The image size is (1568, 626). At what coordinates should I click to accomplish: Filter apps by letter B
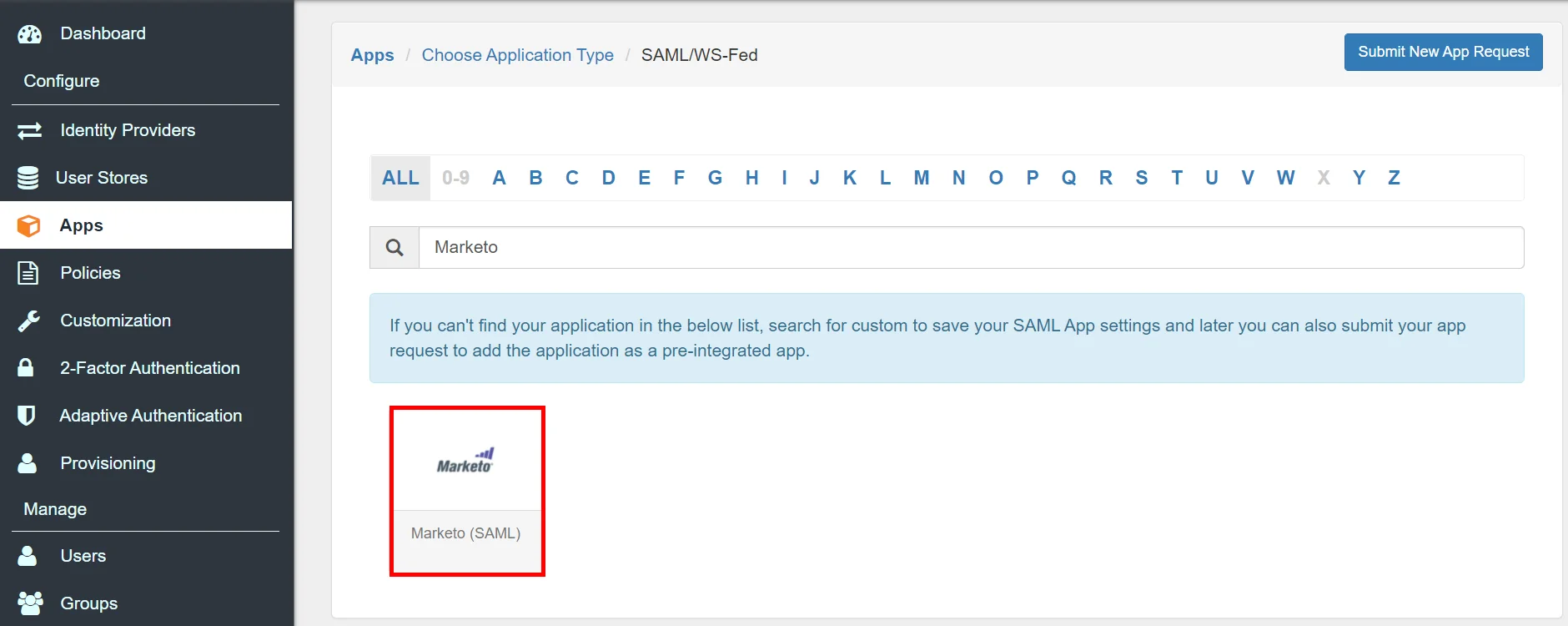point(535,178)
